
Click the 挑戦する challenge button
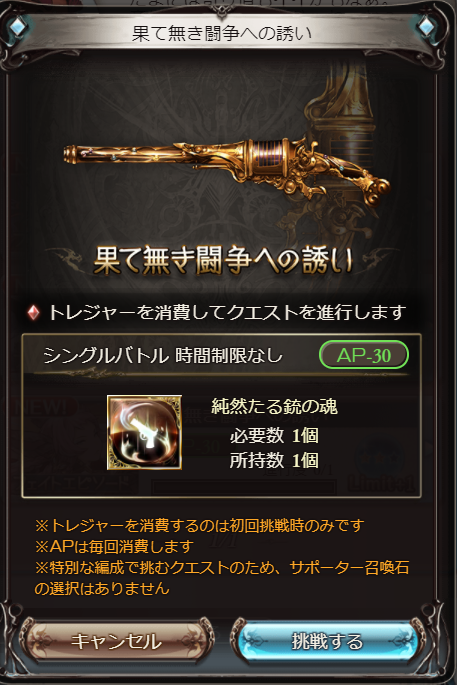point(327,641)
